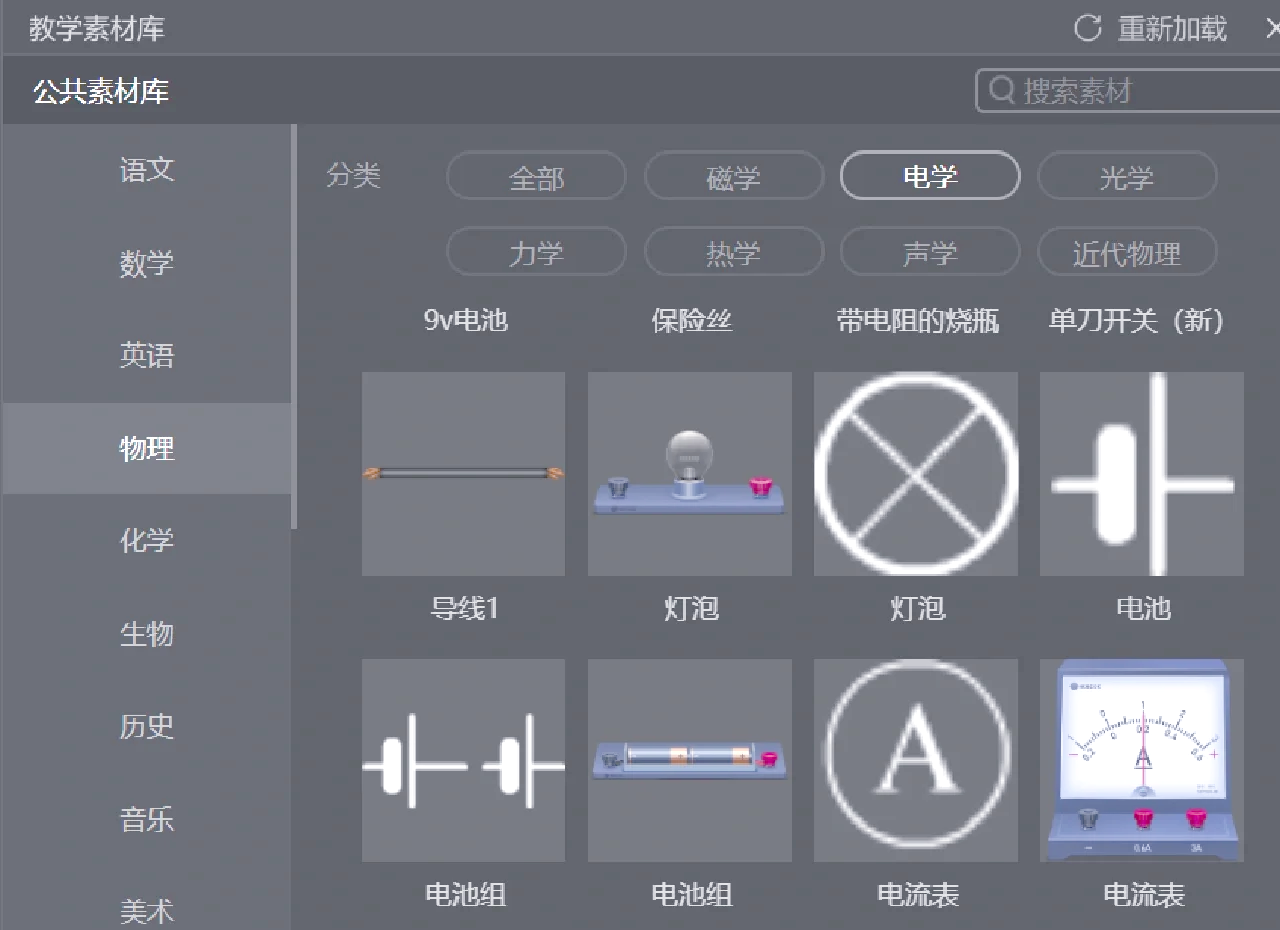1280x930 pixels.
Task: Filter by 光学 category
Action: coord(1127,177)
